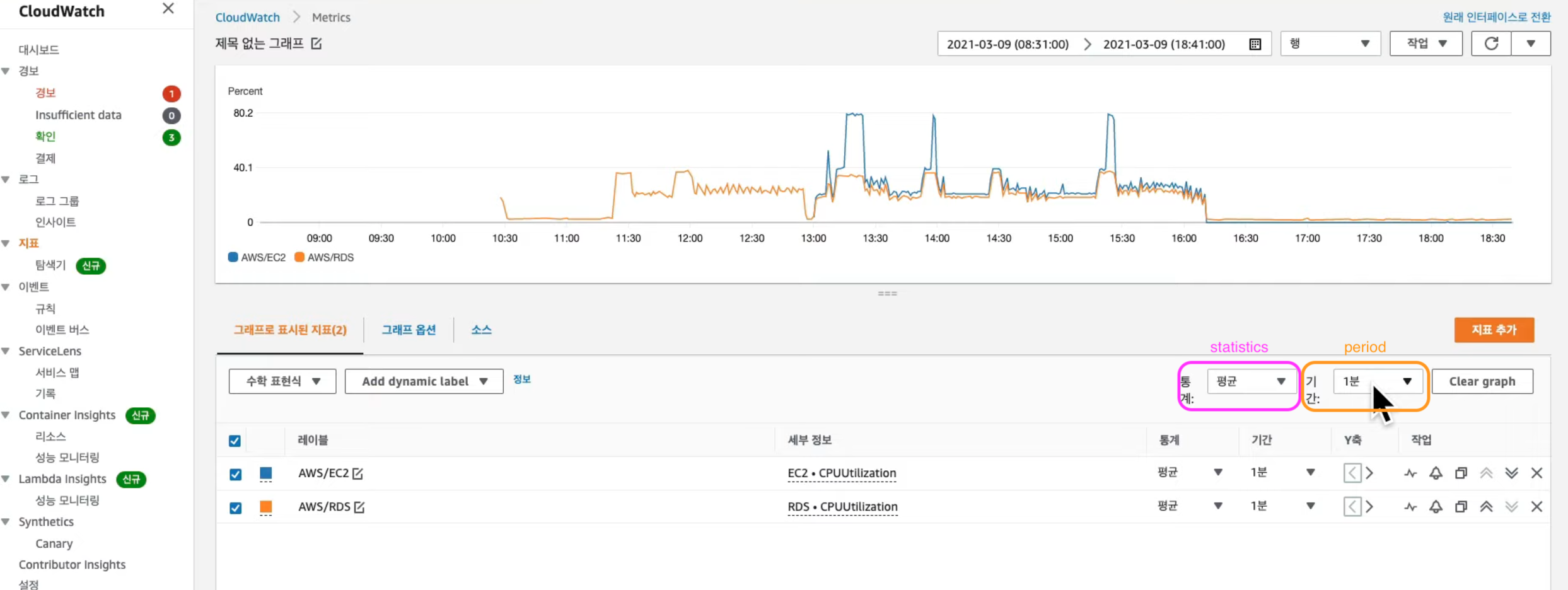
Task: Open the 행 graph type dropdown
Action: [1330, 43]
